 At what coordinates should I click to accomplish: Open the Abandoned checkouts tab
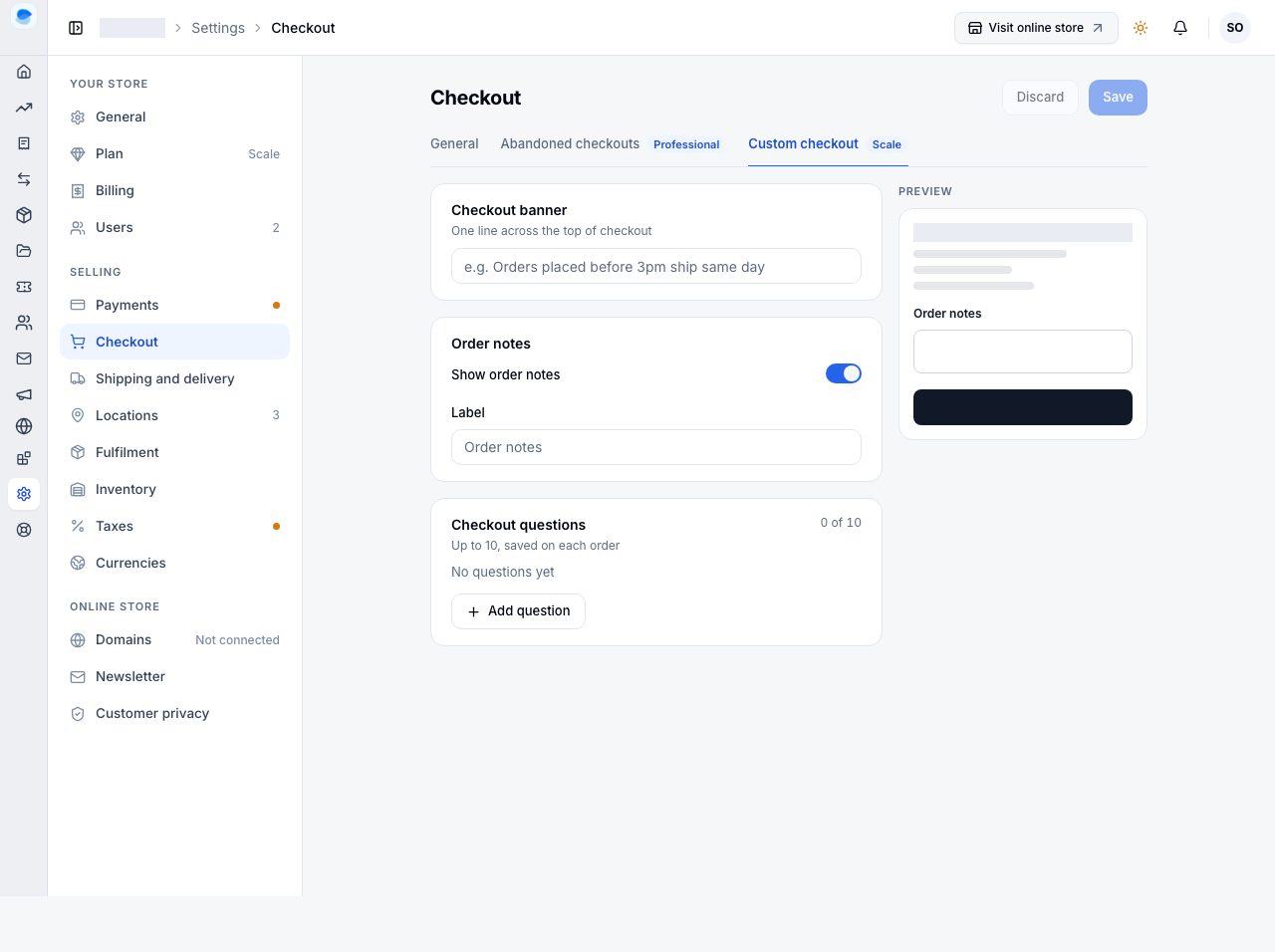point(610,143)
